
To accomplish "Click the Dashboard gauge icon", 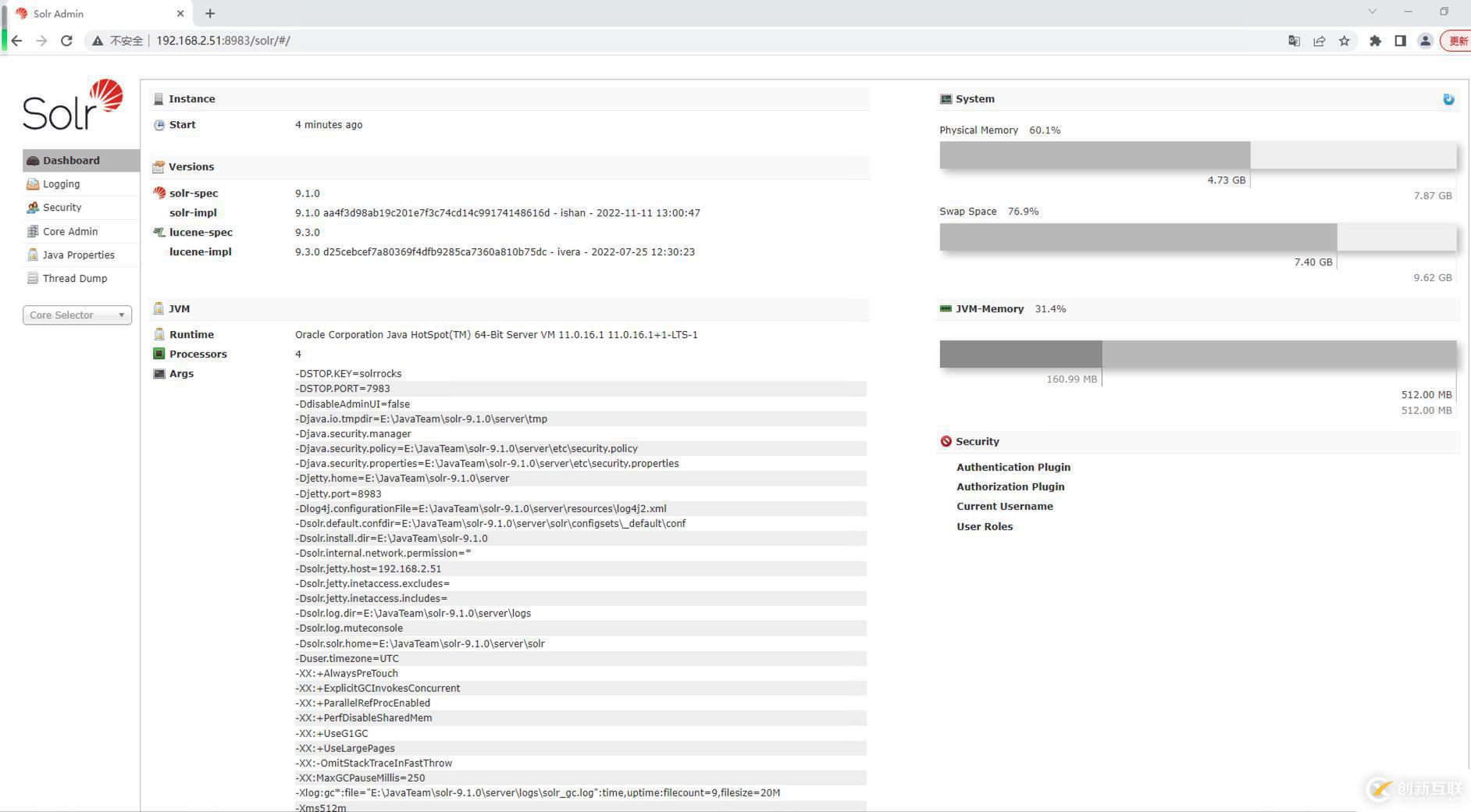I will coord(33,161).
